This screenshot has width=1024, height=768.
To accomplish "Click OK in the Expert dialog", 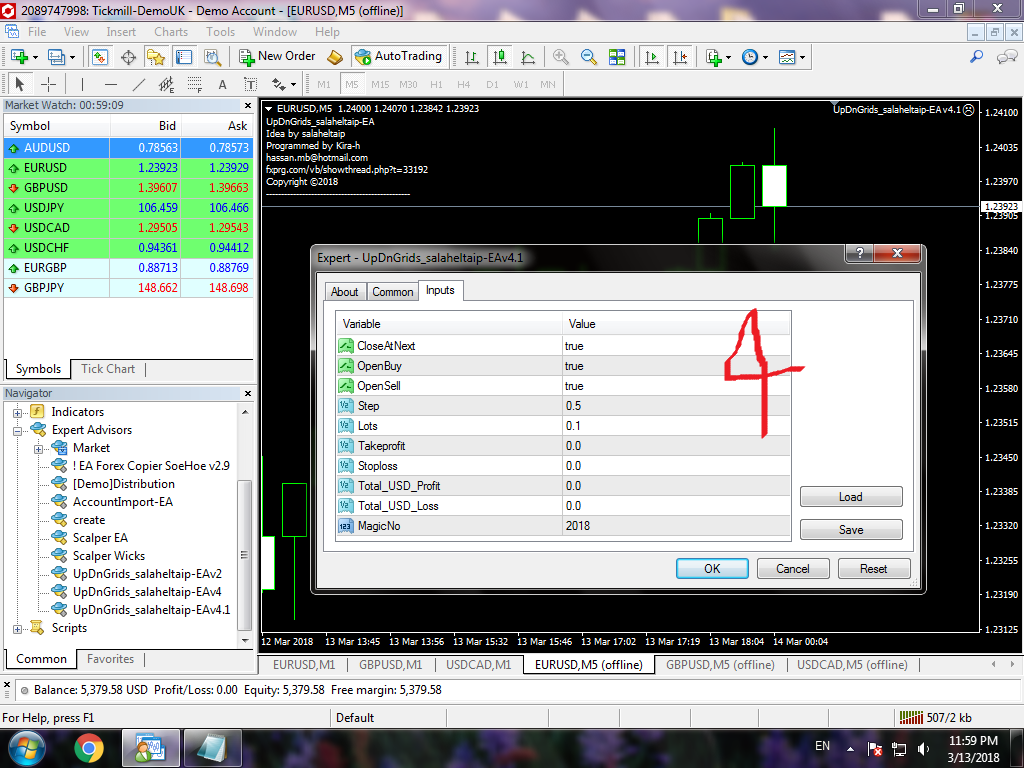I will pos(712,569).
